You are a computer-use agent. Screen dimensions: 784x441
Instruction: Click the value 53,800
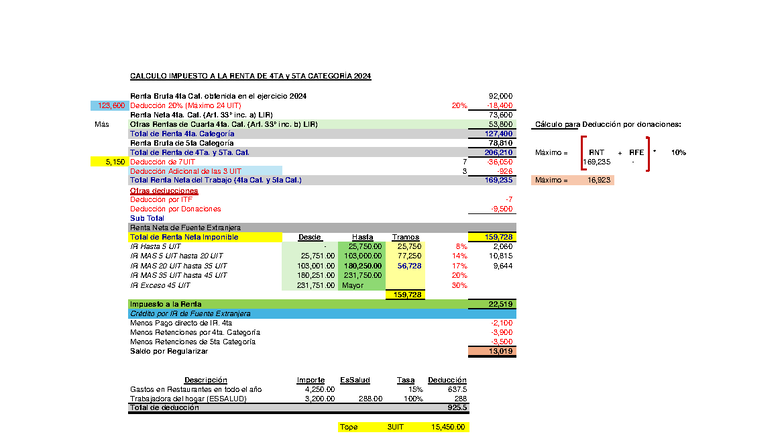pyautogui.click(x=500, y=124)
